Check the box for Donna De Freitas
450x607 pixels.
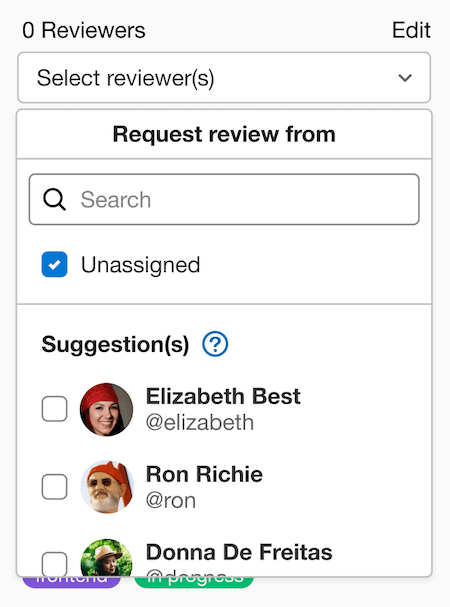(54, 564)
